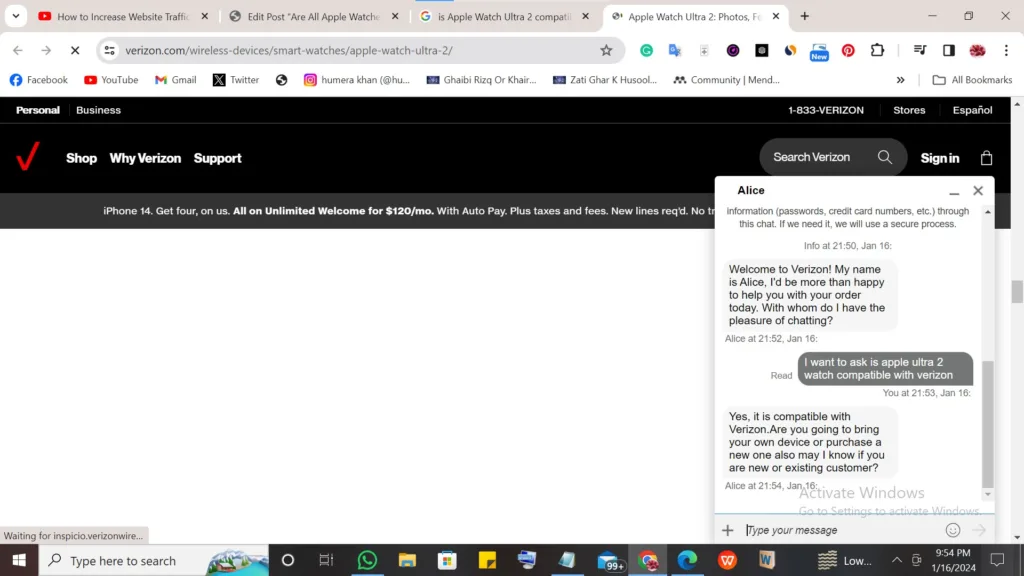This screenshot has width=1024, height=576.
Task: Open the Extensions puzzle menu
Action: (877, 50)
